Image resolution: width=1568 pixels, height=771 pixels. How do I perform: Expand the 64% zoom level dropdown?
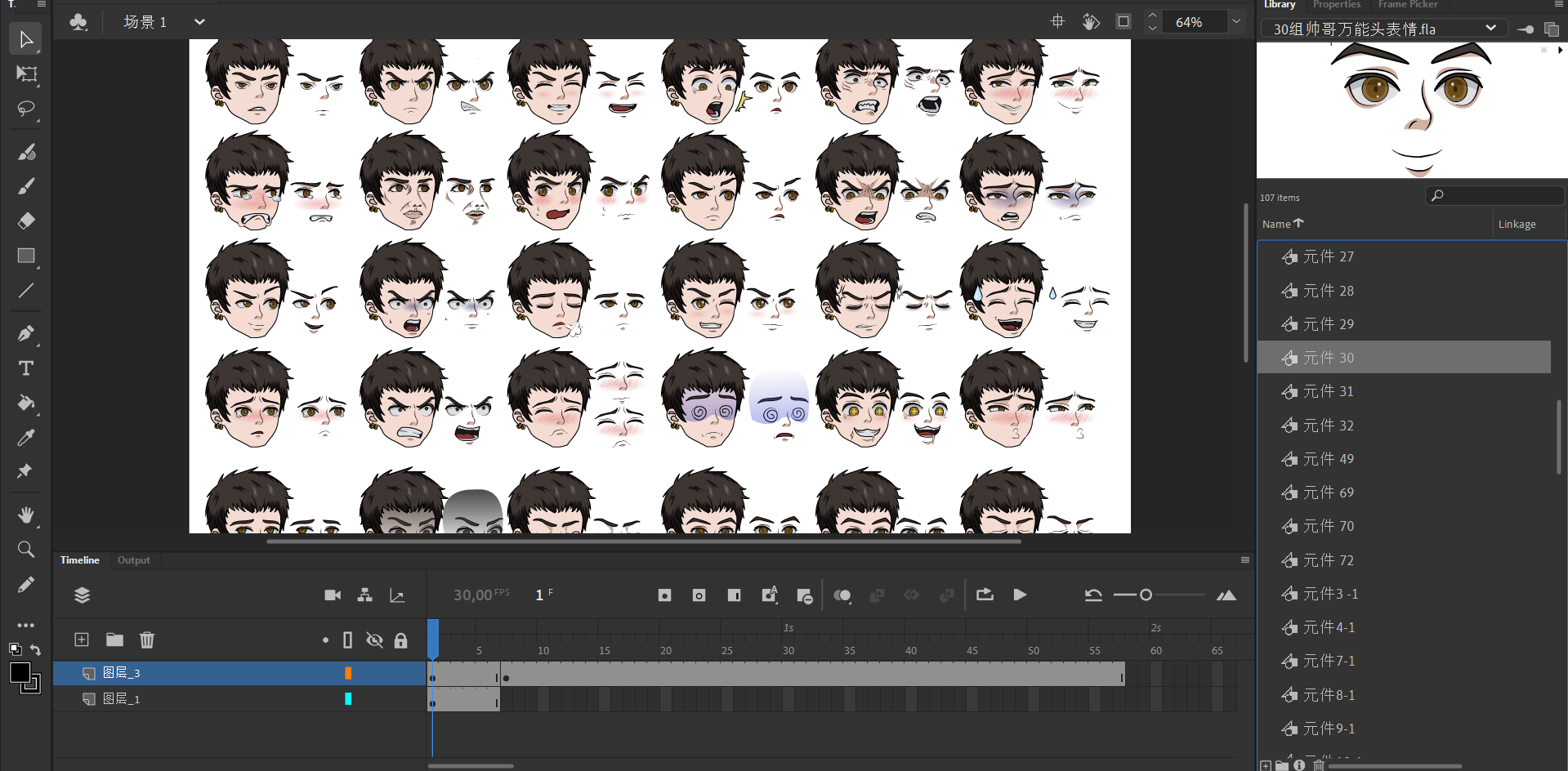point(1236,22)
